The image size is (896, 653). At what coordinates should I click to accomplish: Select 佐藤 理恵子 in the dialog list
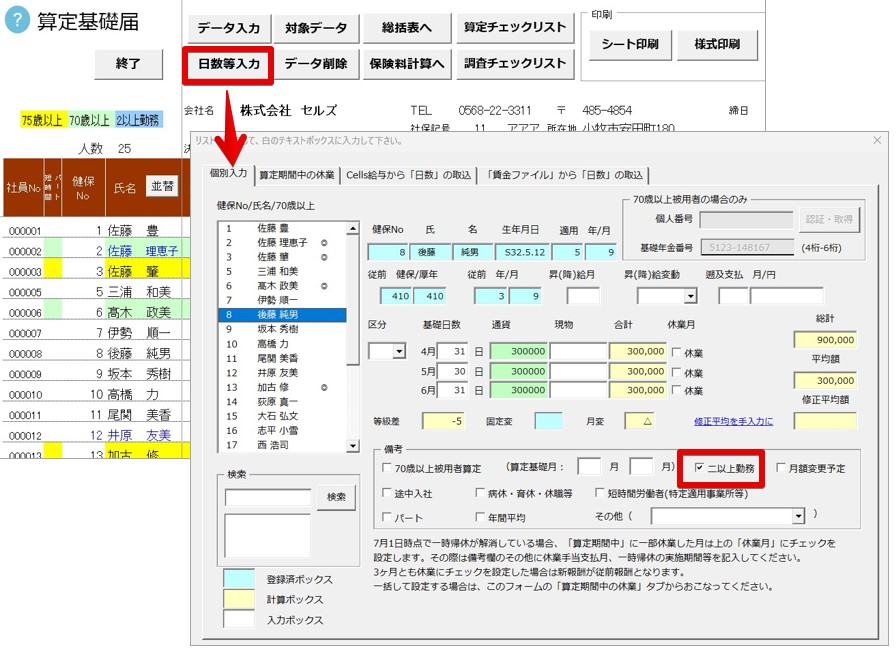point(282,242)
